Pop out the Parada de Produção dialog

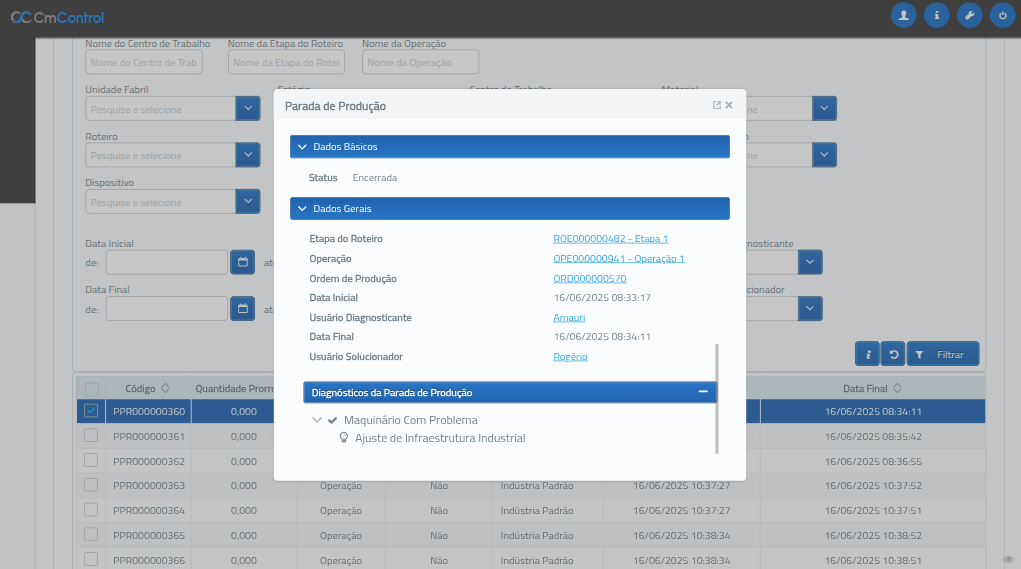pos(717,105)
